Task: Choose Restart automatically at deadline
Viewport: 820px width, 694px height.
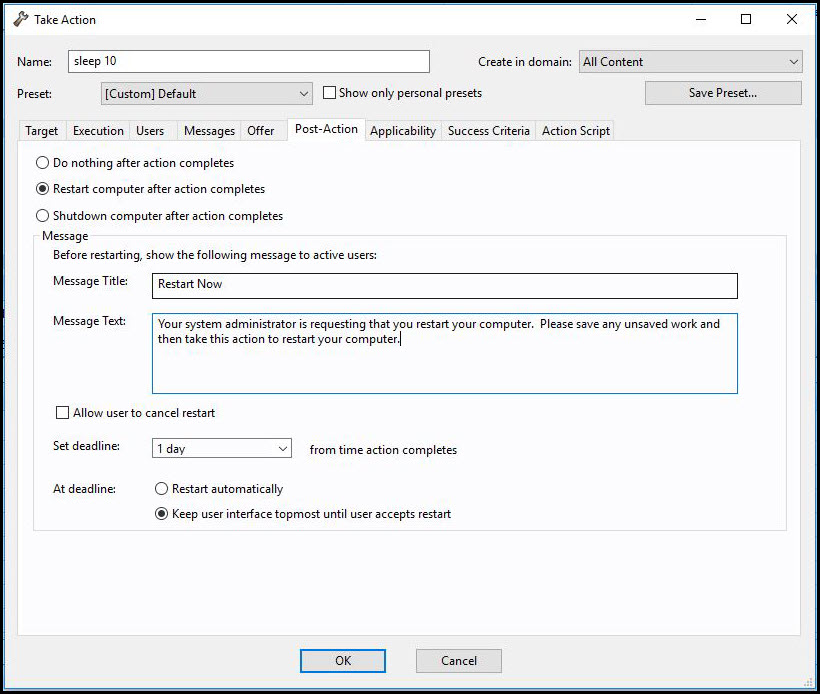Action: 161,489
